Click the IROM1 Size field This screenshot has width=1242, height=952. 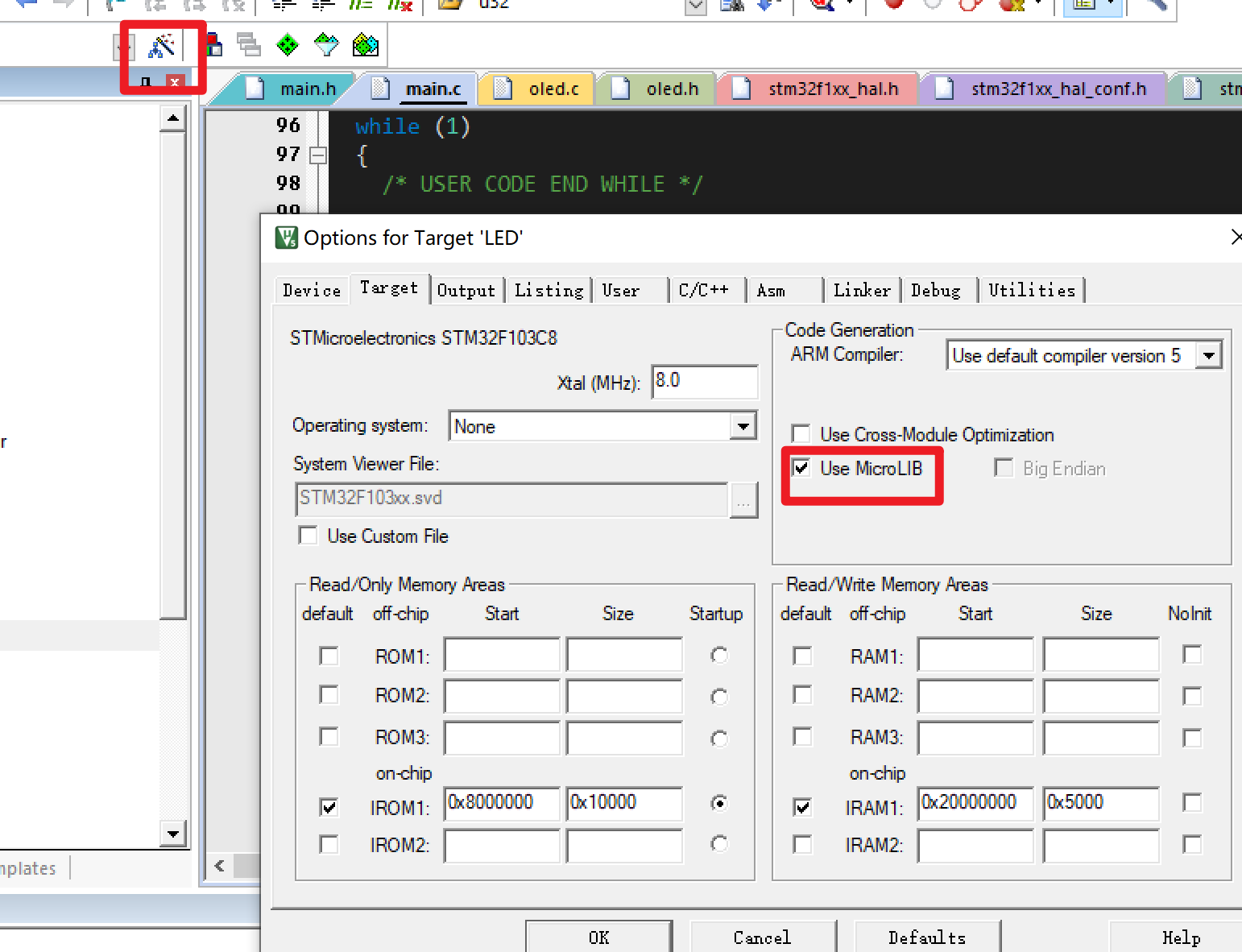(624, 803)
